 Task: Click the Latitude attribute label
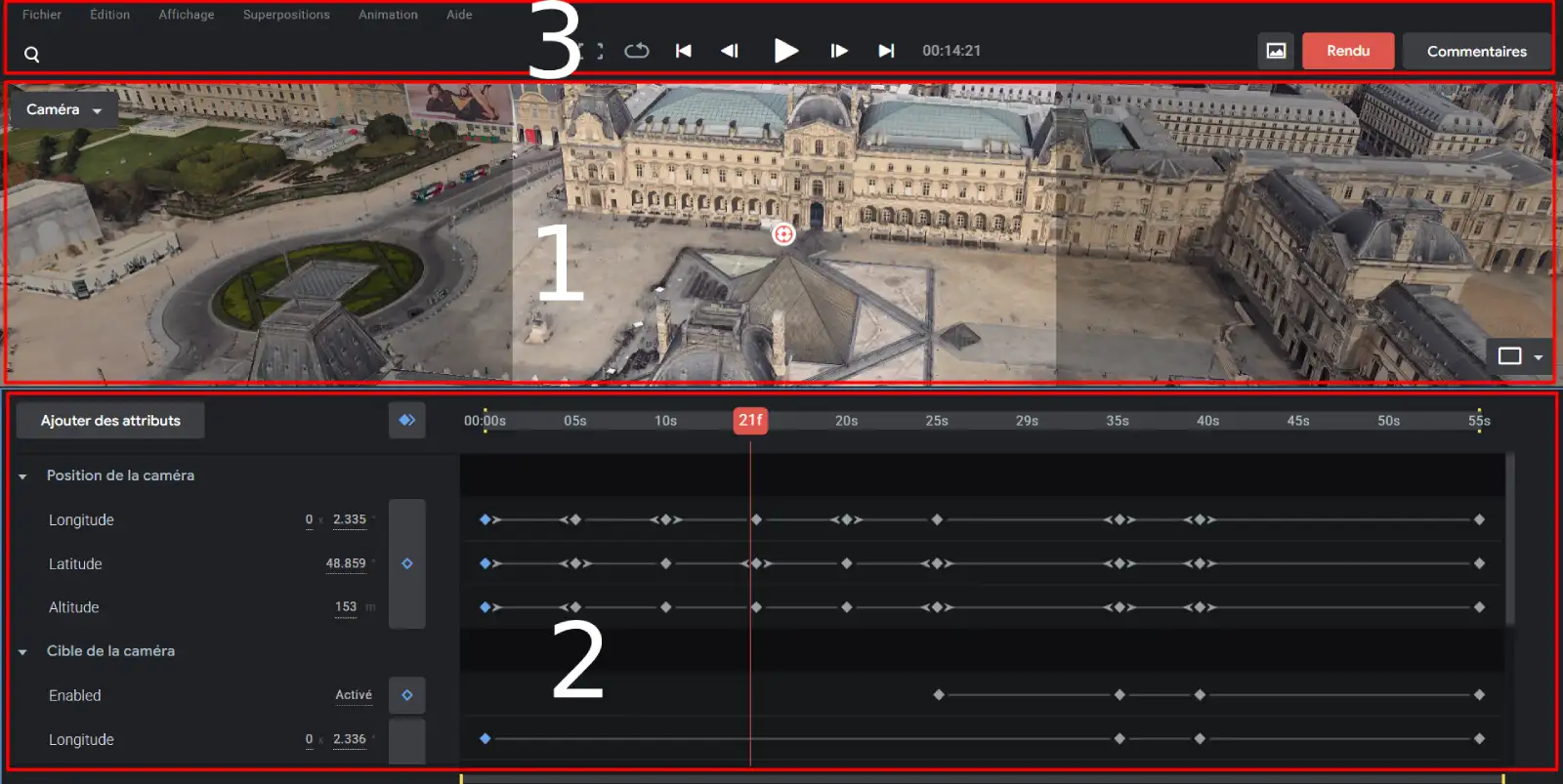coord(75,564)
